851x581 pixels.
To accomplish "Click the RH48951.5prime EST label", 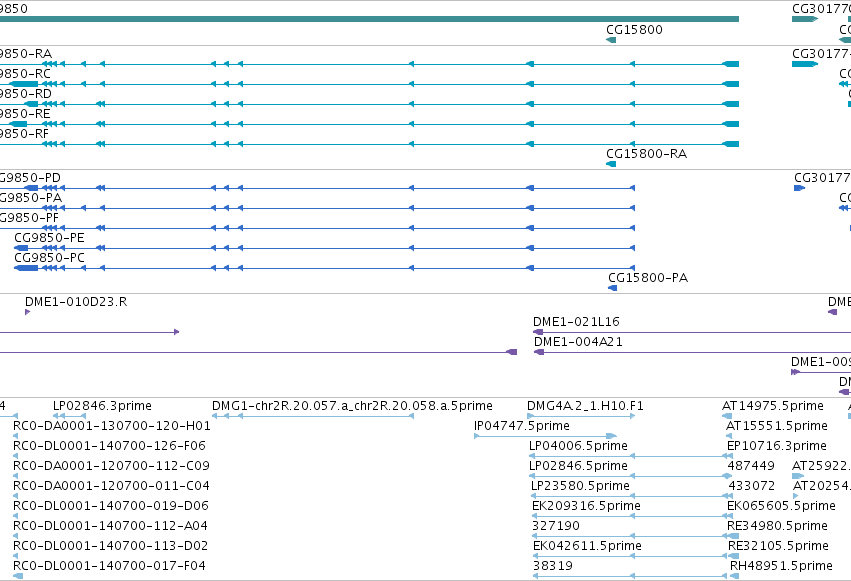I will coord(781,566).
